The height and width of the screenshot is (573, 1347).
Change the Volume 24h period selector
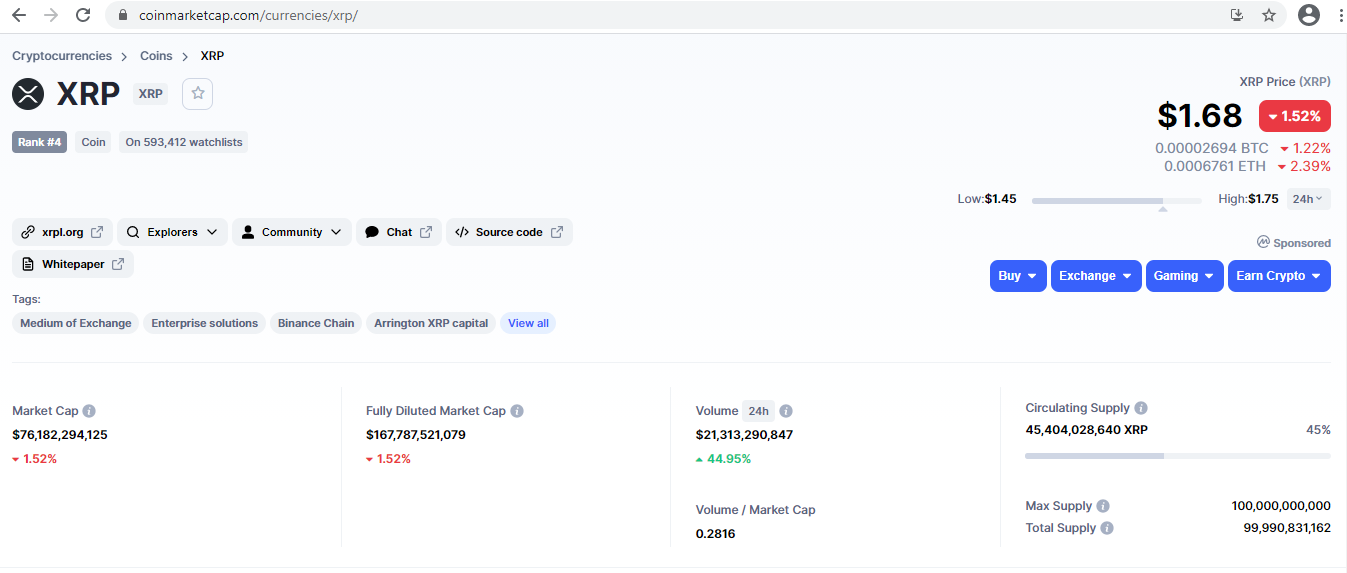click(758, 411)
